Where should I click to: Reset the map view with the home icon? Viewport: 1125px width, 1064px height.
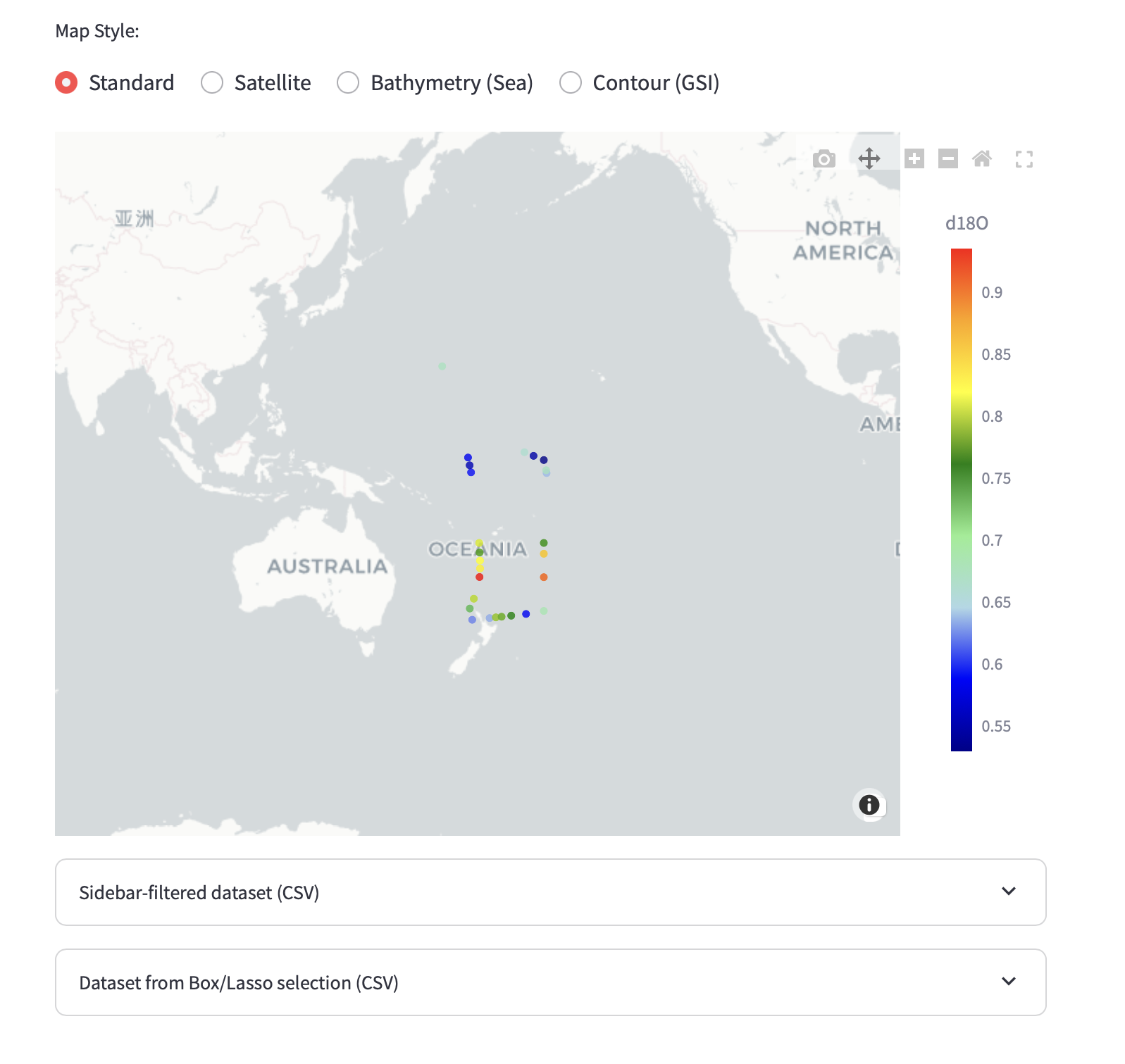click(x=982, y=158)
